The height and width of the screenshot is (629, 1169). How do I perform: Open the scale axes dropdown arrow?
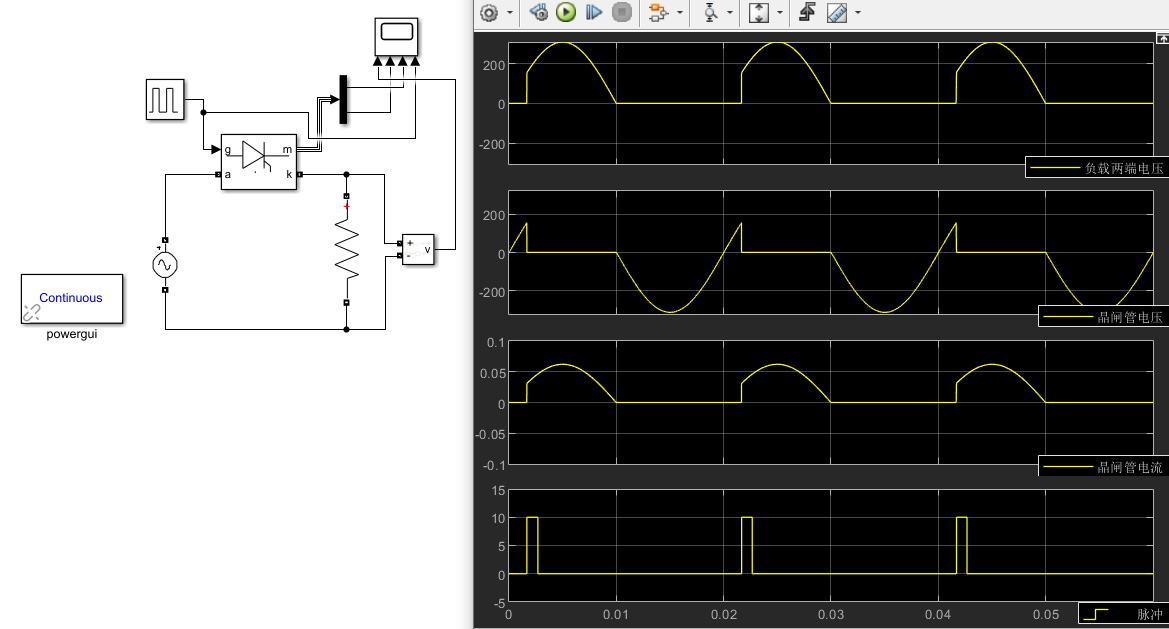(x=779, y=14)
